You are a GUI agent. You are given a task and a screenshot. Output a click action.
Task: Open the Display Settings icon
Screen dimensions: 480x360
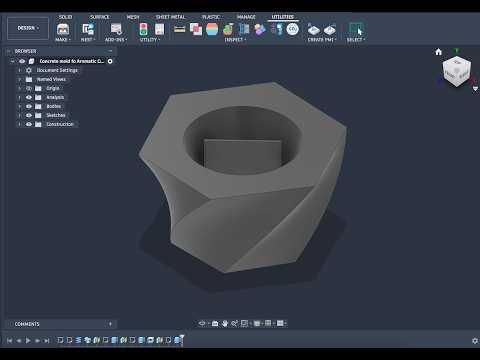tap(257, 323)
